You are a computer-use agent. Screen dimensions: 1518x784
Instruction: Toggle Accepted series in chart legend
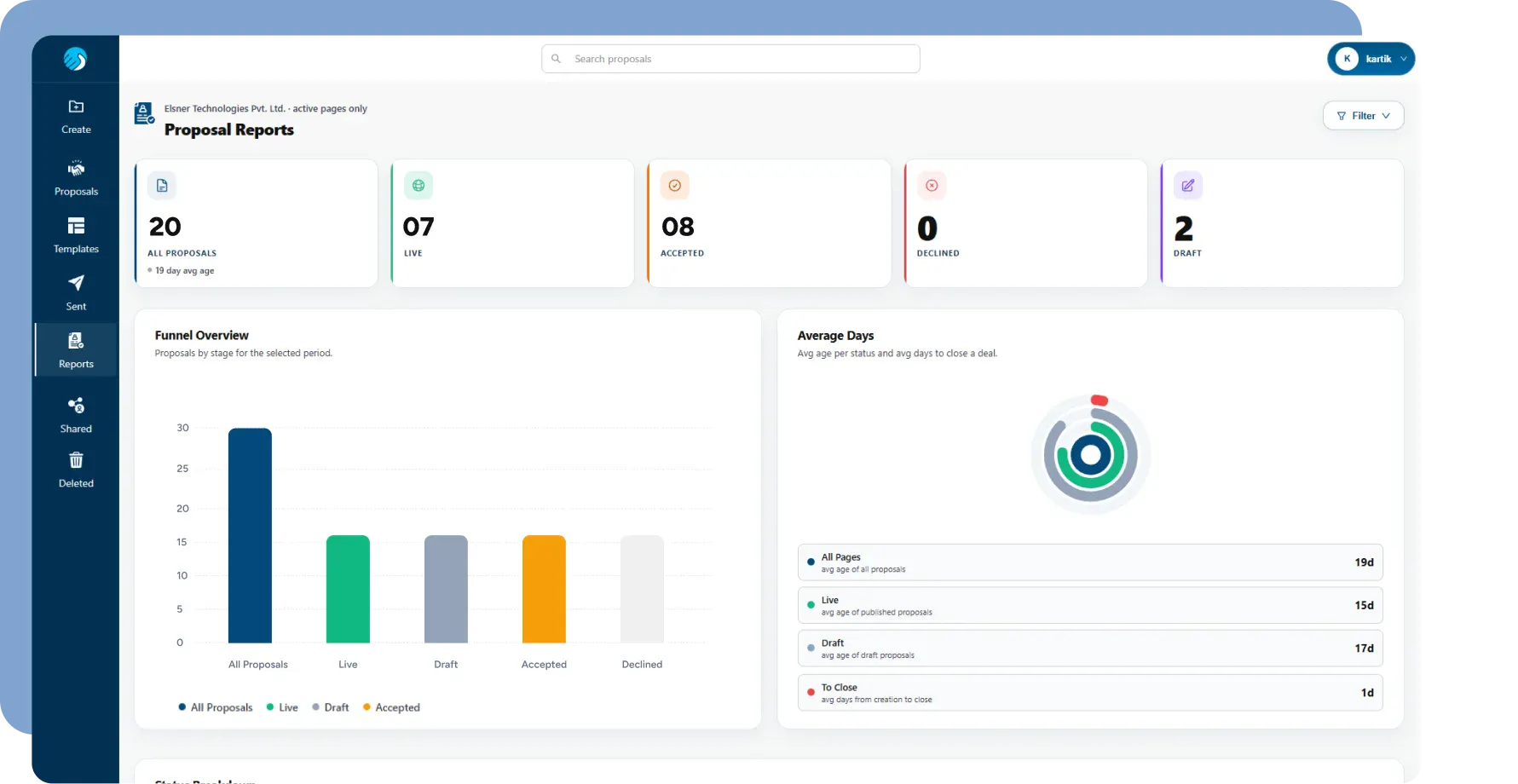[x=391, y=707]
